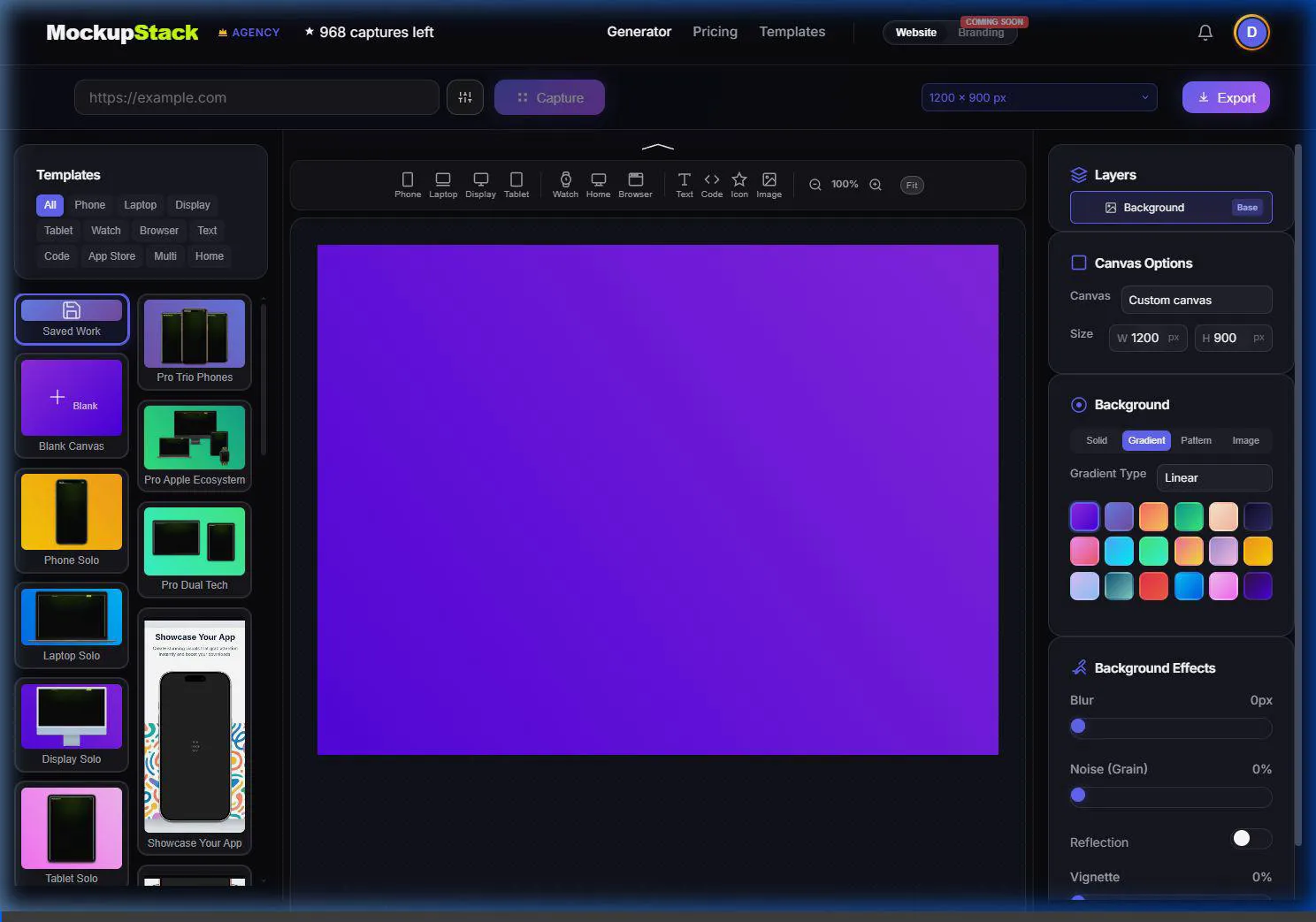This screenshot has height=922, width=1316.
Task: Select the Showcase Your App template
Action: pos(195,732)
